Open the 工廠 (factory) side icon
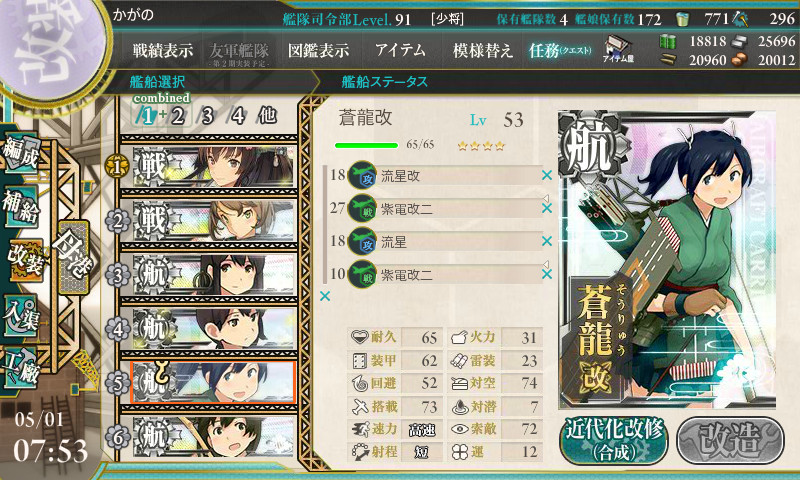 pos(21,368)
